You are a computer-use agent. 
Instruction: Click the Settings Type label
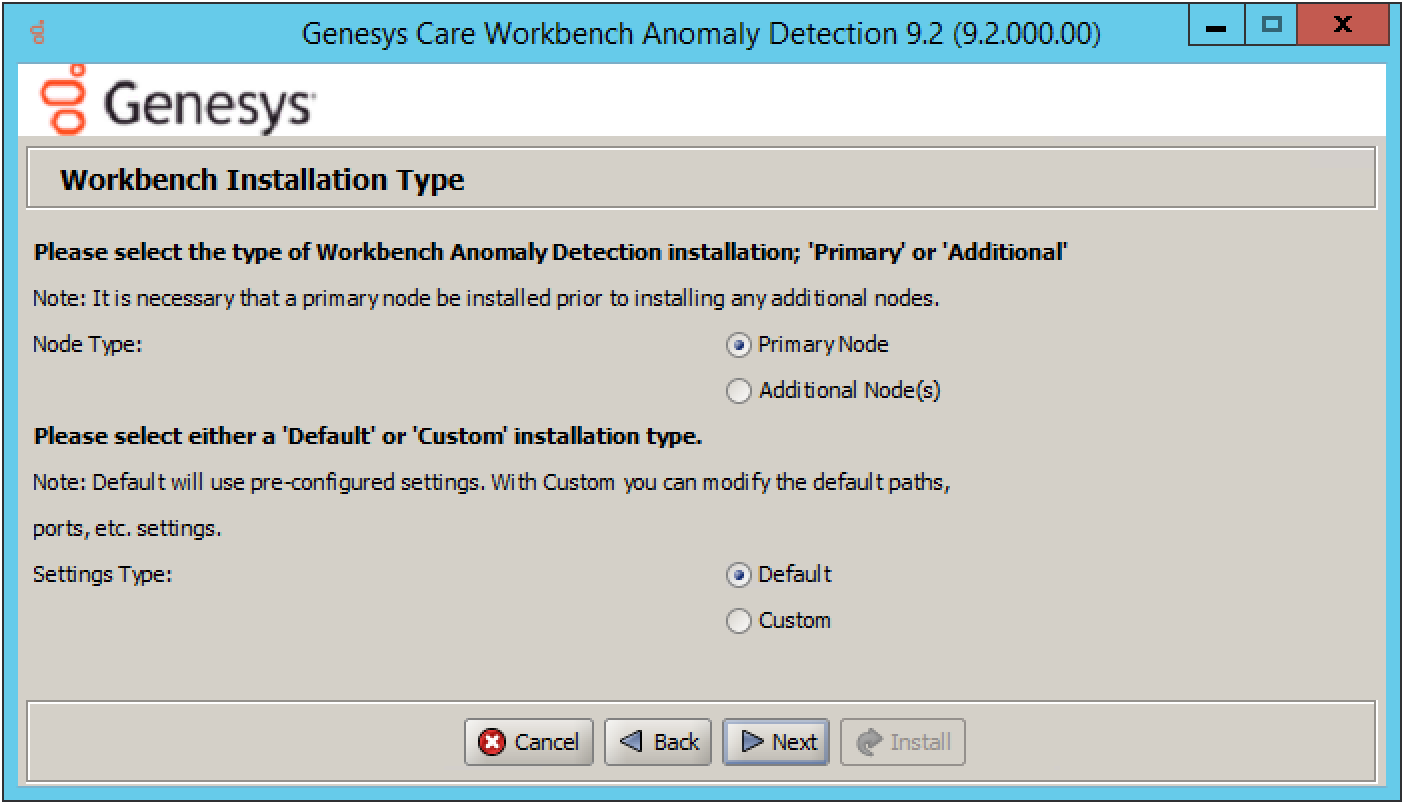(102, 575)
